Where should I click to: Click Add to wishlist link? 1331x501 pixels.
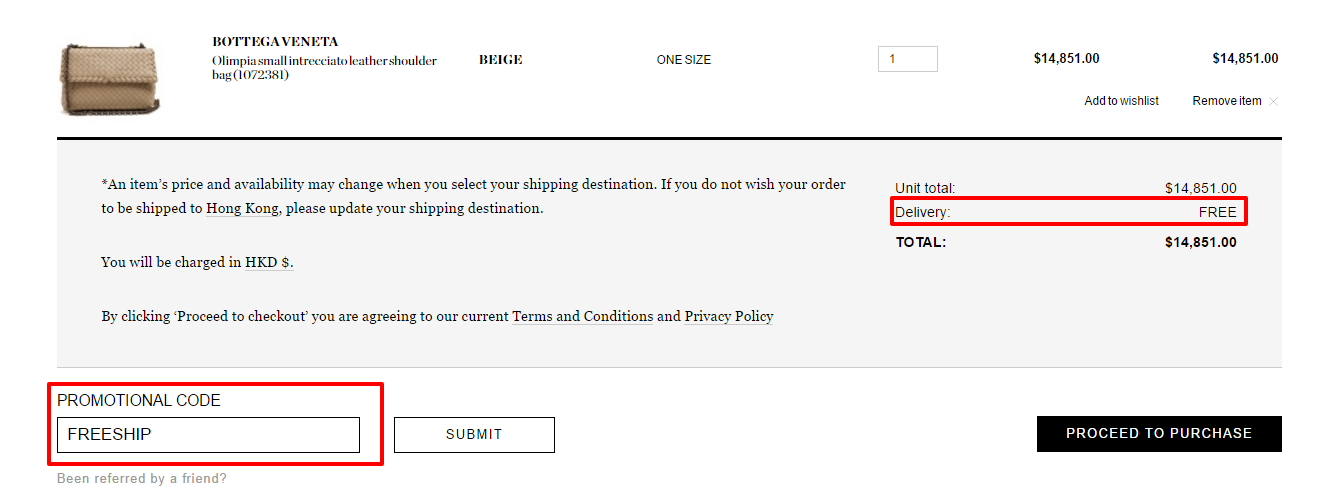tap(1122, 101)
